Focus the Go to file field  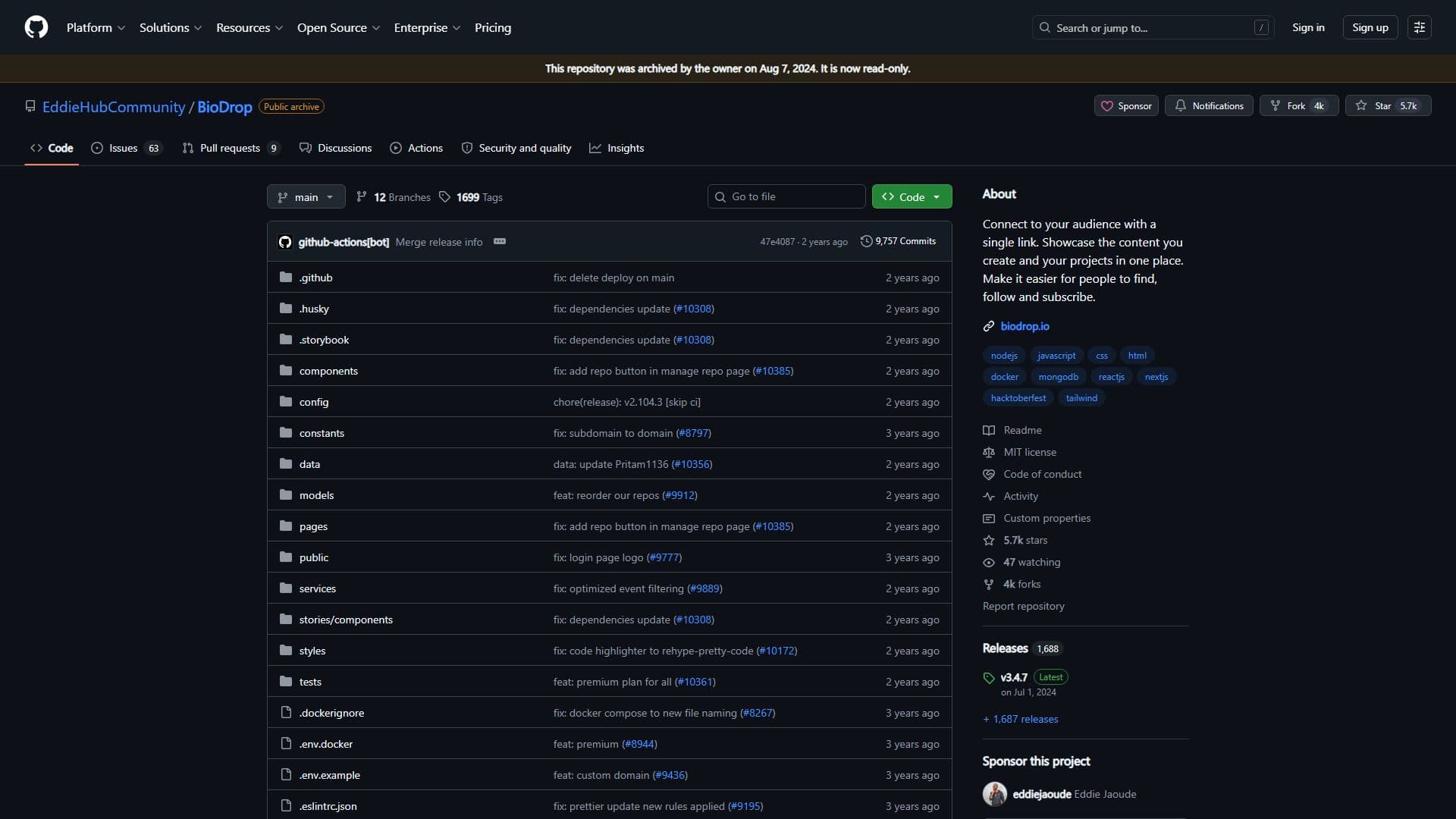tap(786, 196)
